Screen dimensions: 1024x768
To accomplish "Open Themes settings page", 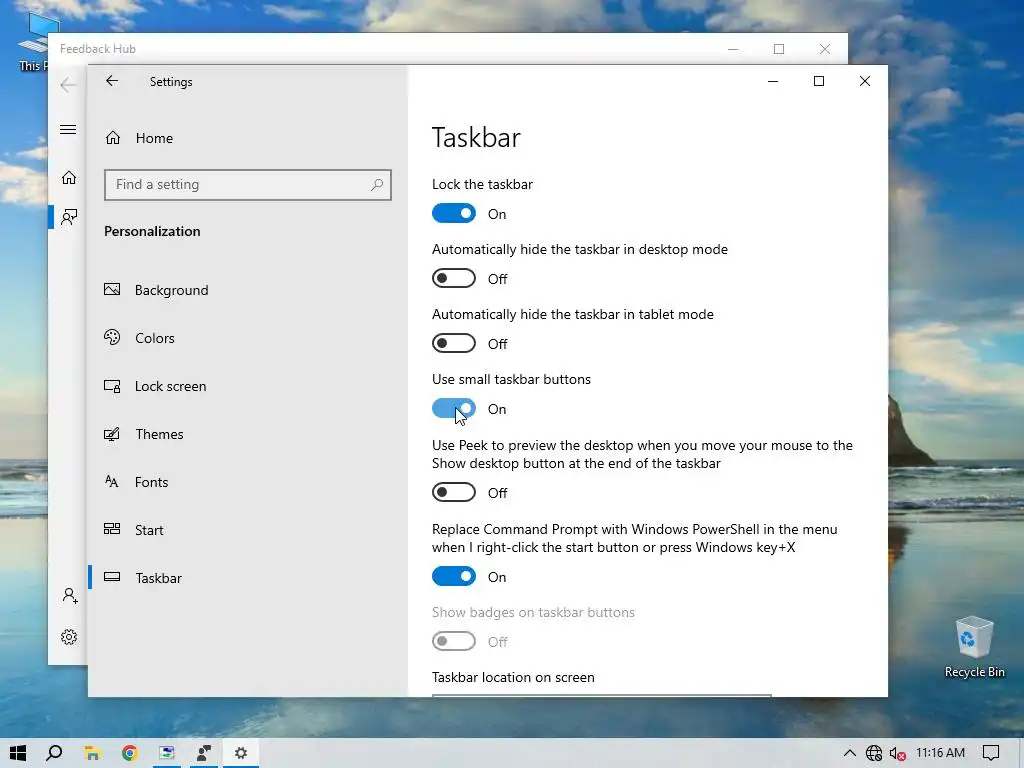I will click(x=159, y=434).
